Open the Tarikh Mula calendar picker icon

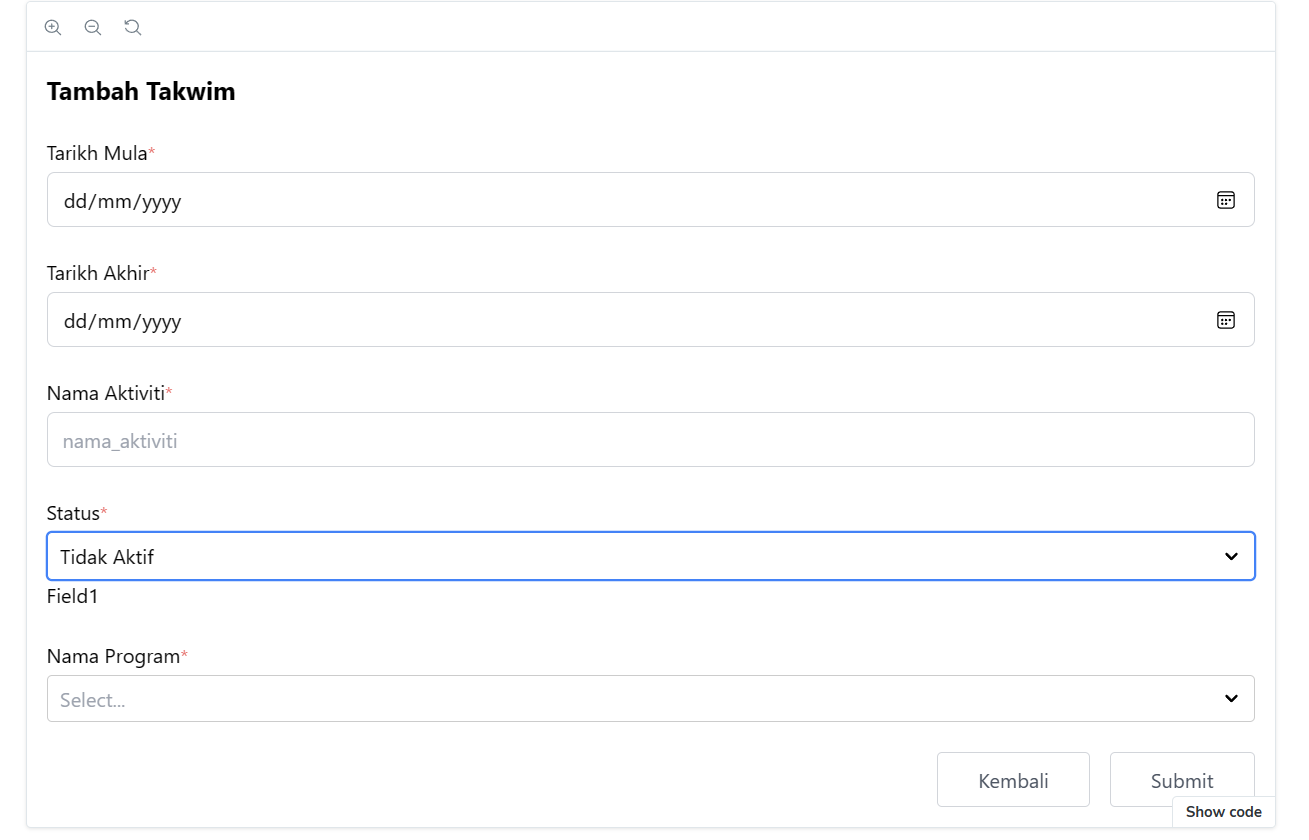[1225, 200]
